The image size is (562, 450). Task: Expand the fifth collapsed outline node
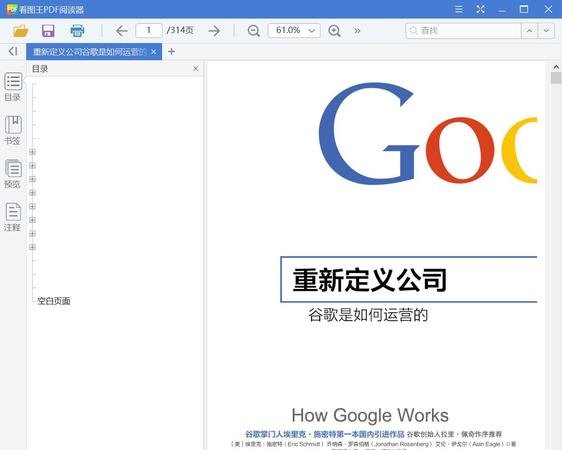pos(33,206)
